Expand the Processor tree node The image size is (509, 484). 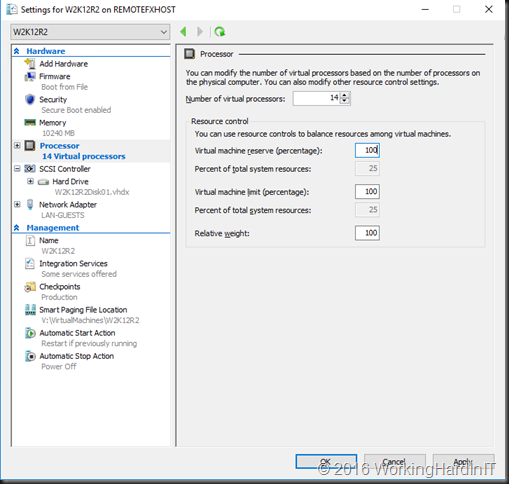point(17,145)
